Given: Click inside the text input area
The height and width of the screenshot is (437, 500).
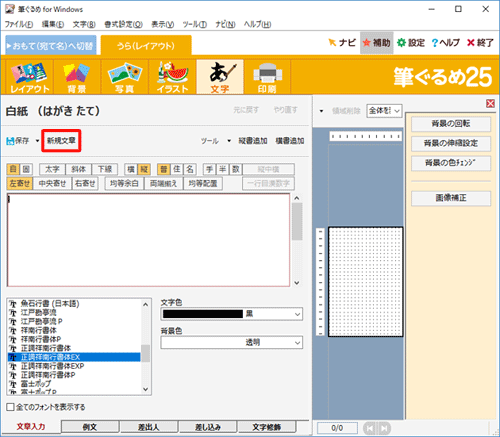Looking at the screenshot, I should 148,240.
